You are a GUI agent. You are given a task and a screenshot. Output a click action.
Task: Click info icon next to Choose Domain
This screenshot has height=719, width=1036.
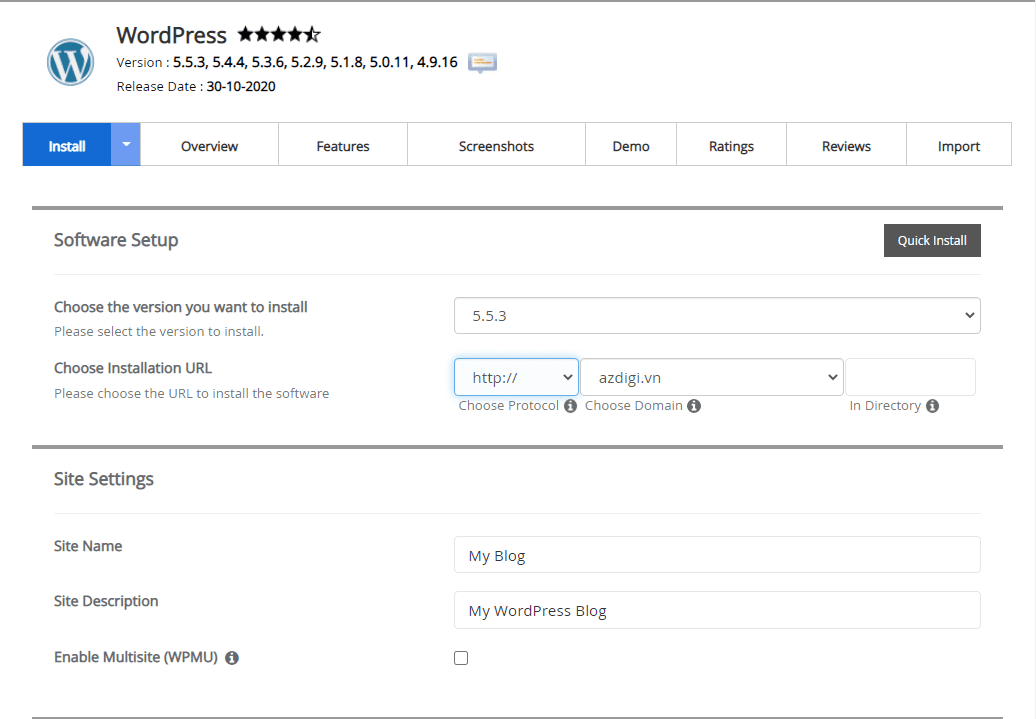point(694,406)
